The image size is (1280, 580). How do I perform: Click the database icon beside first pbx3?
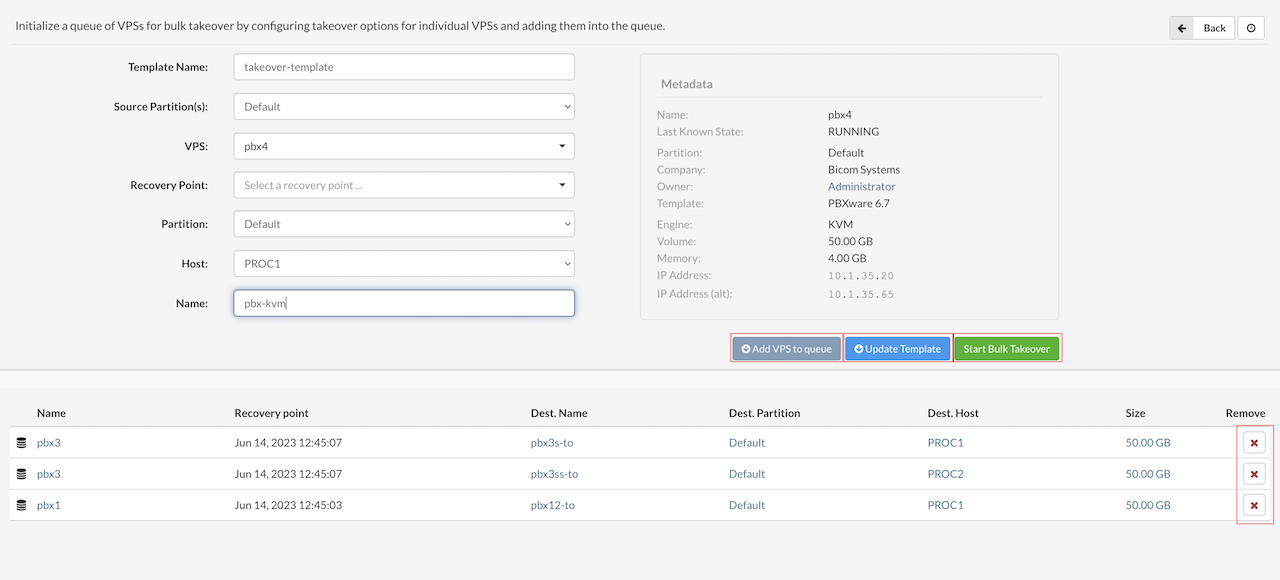pos(21,442)
